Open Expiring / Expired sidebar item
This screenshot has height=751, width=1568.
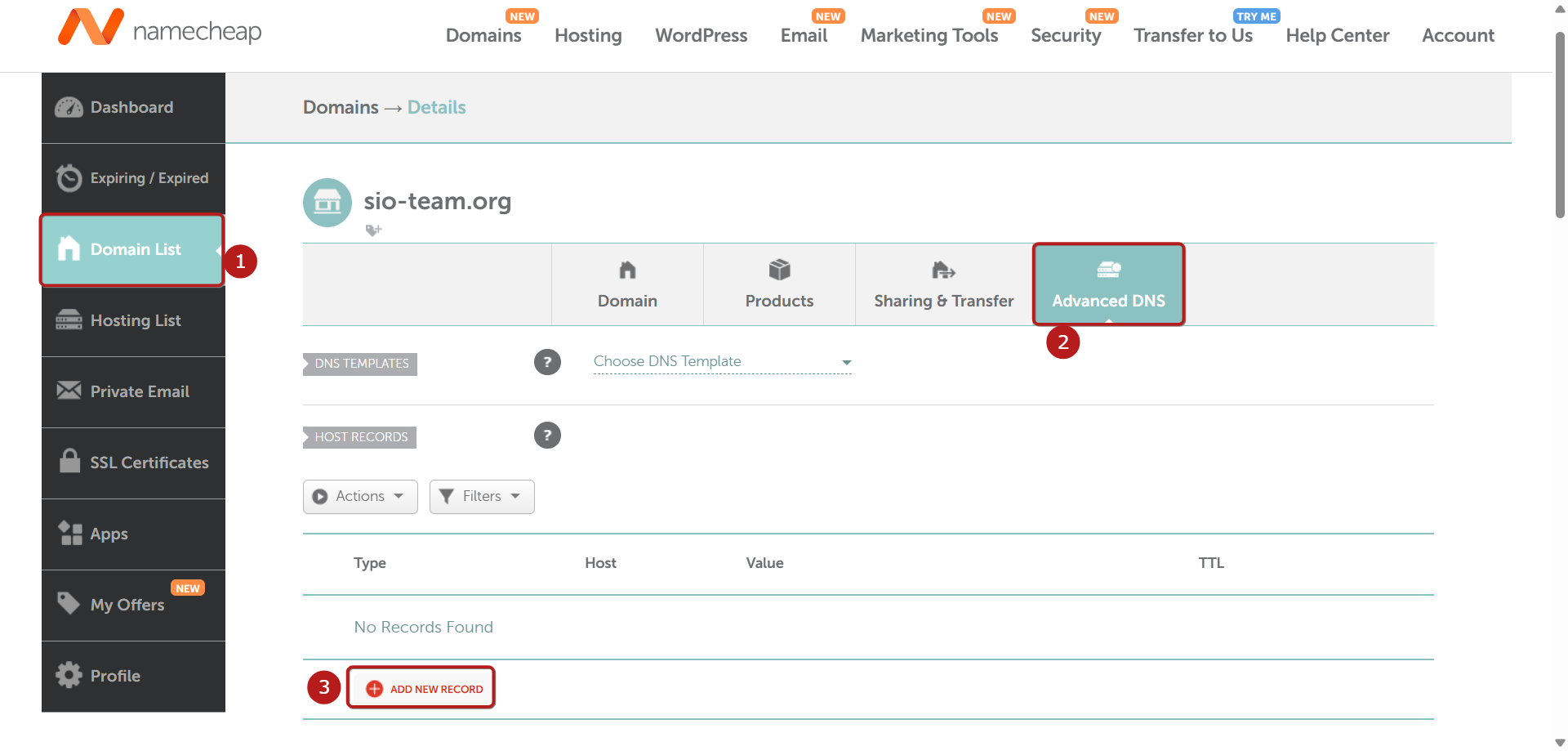[133, 178]
